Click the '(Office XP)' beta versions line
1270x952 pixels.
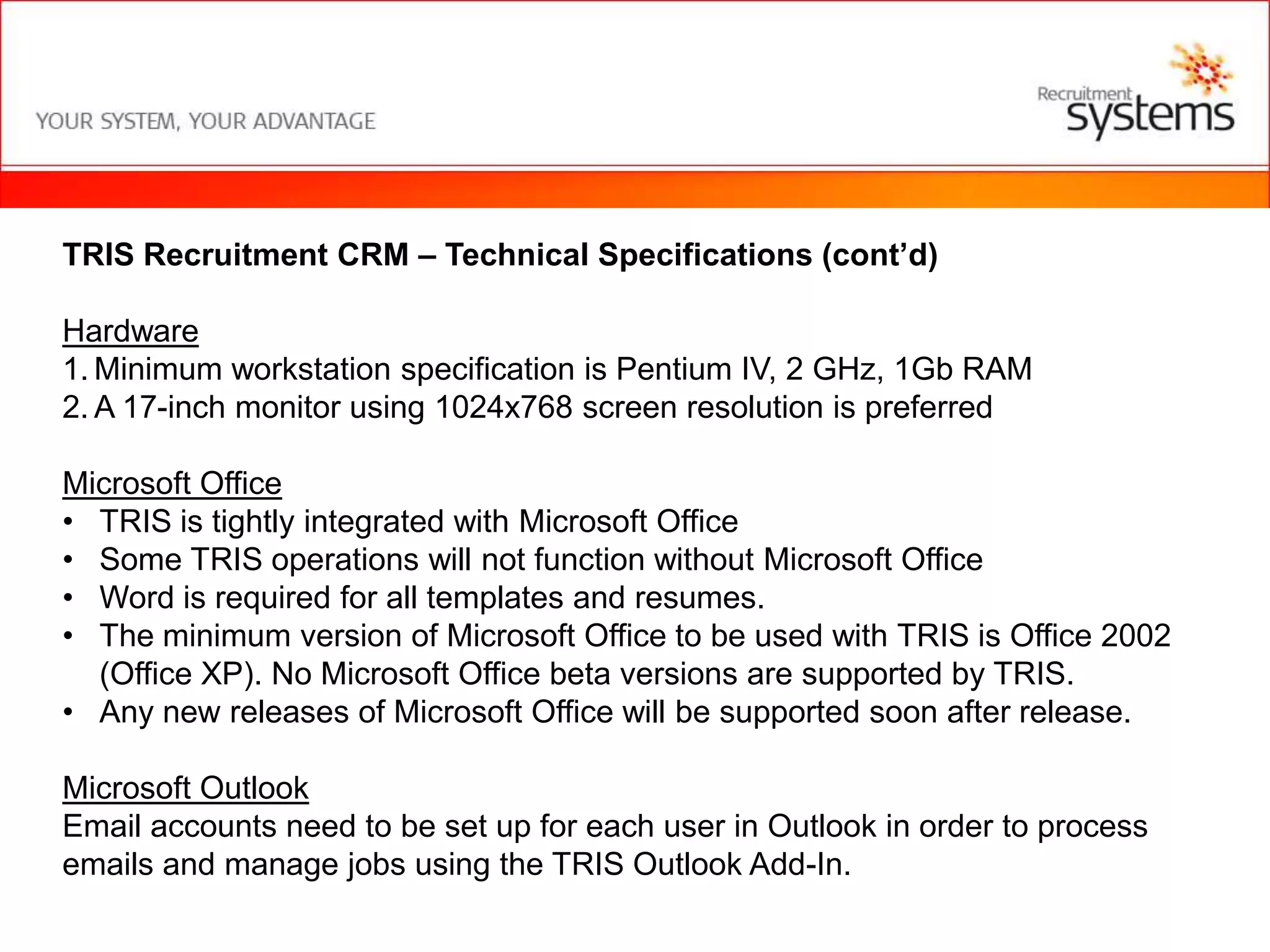point(586,674)
